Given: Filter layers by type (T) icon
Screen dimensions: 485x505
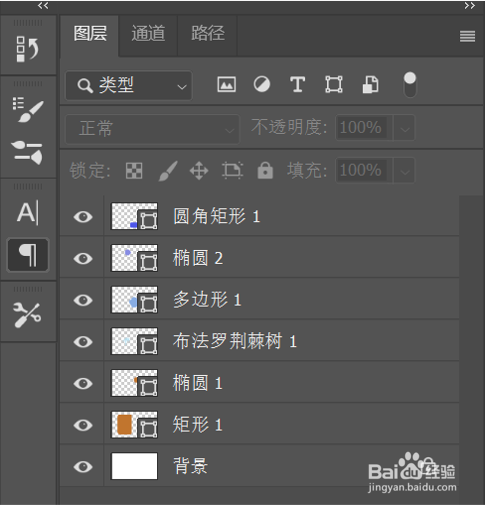Looking at the screenshot, I should (297, 84).
